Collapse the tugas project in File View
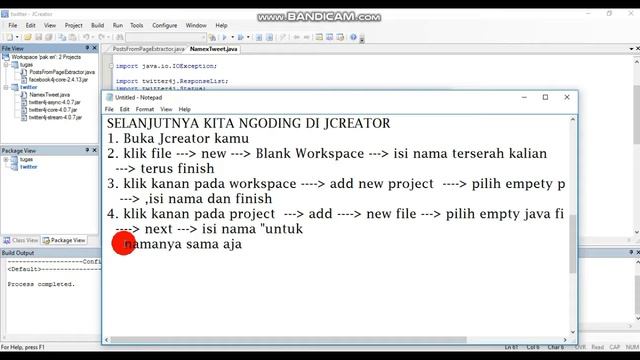This screenshot has width=640, height=360. [6, 64]
